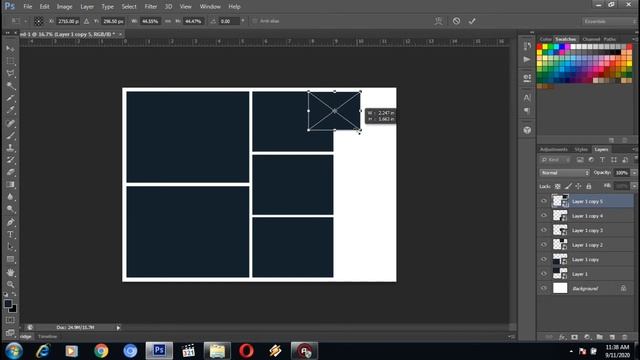Open the Image menu
640x360 pixels.
tap(64, 7)
